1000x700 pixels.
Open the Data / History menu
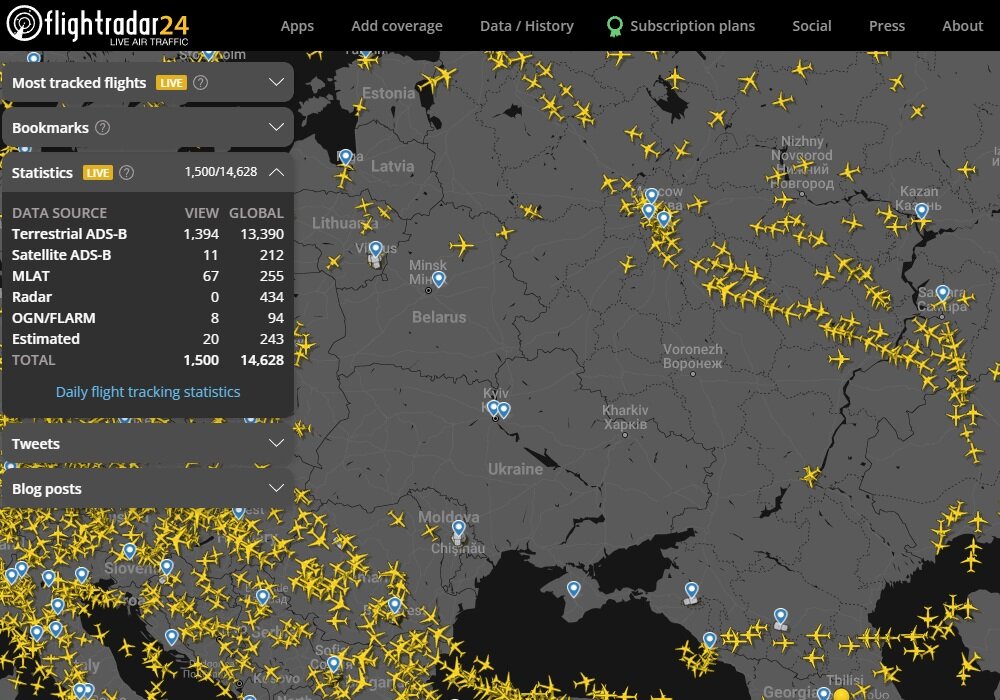[527, 26]
